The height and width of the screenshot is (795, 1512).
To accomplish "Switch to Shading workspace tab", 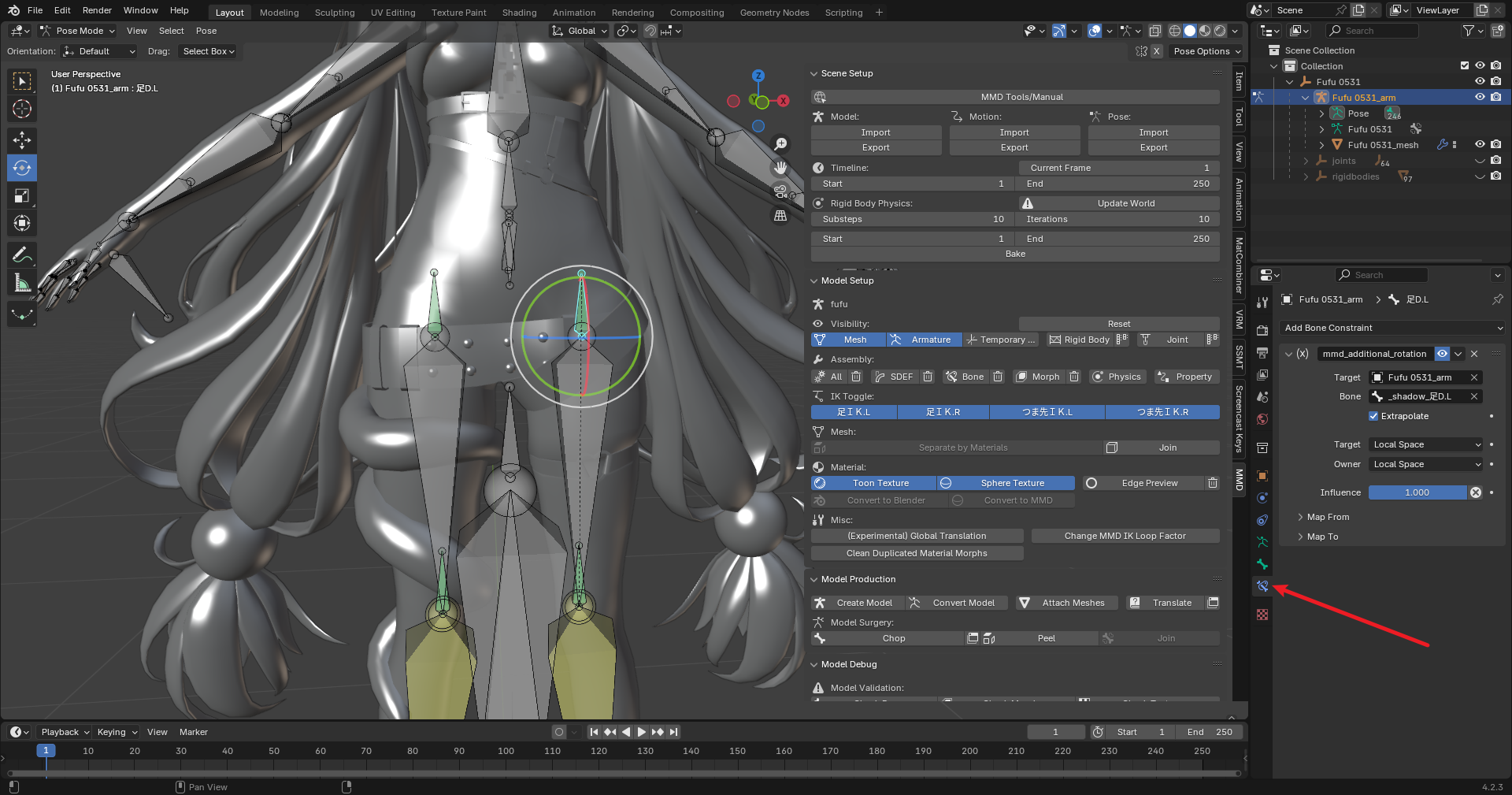I will click(519, 13).
